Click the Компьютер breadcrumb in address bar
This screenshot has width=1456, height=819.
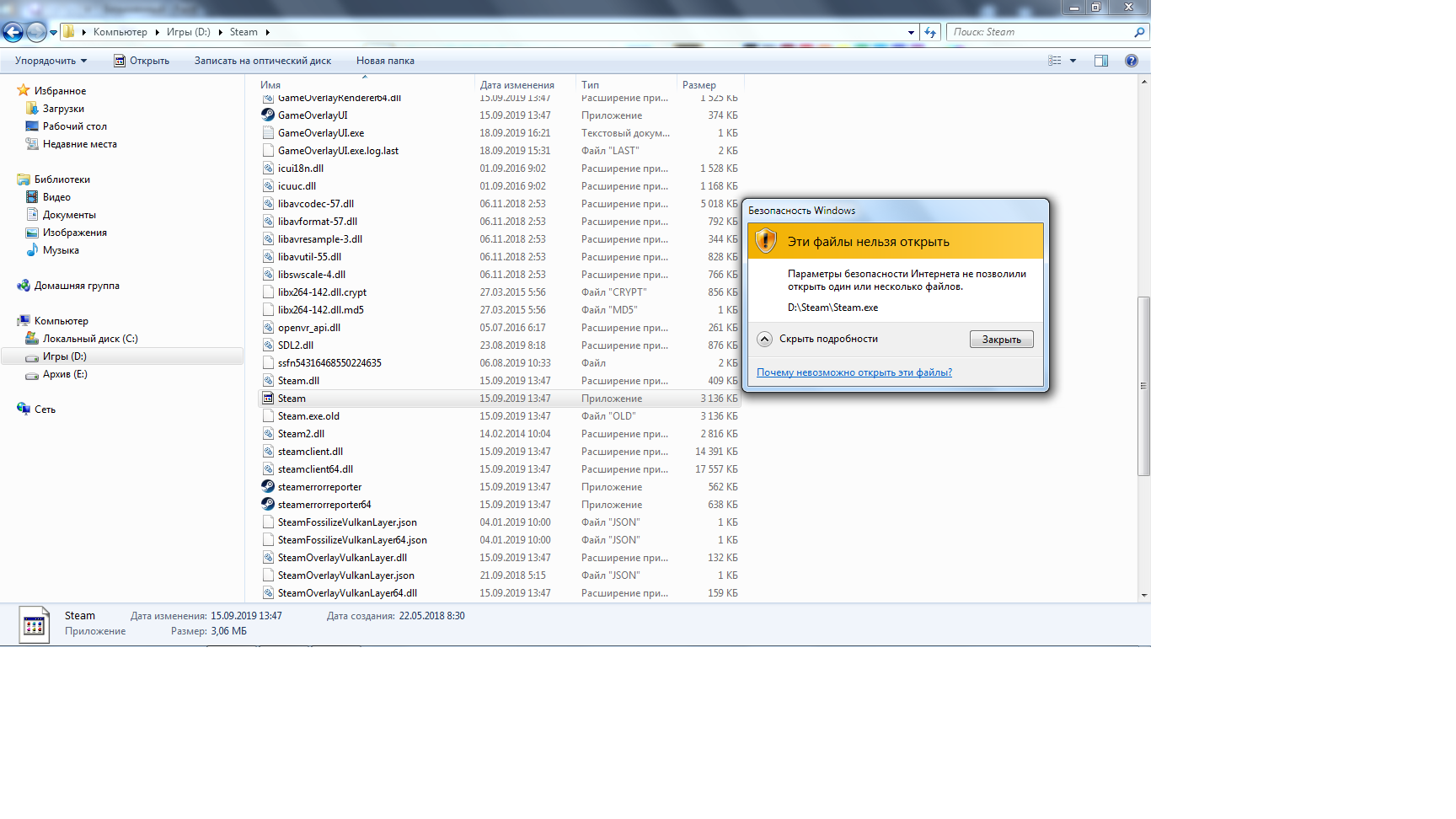[x=120, y=32]
